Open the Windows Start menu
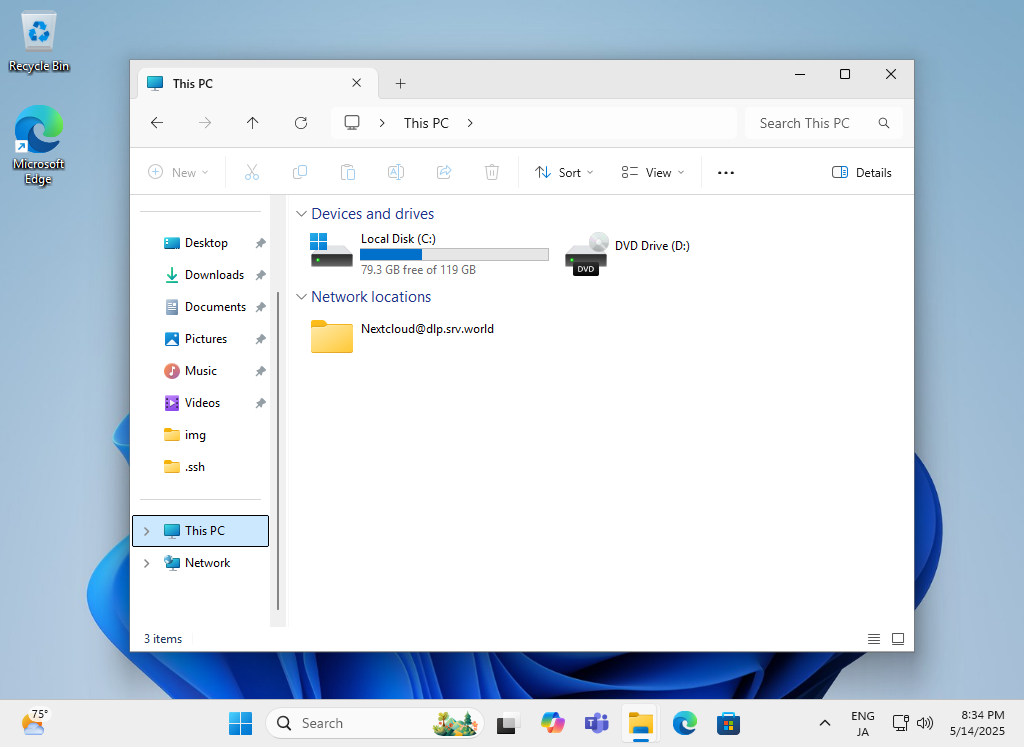This screenshot has width=1024, height=747. [x=240, y=723]
